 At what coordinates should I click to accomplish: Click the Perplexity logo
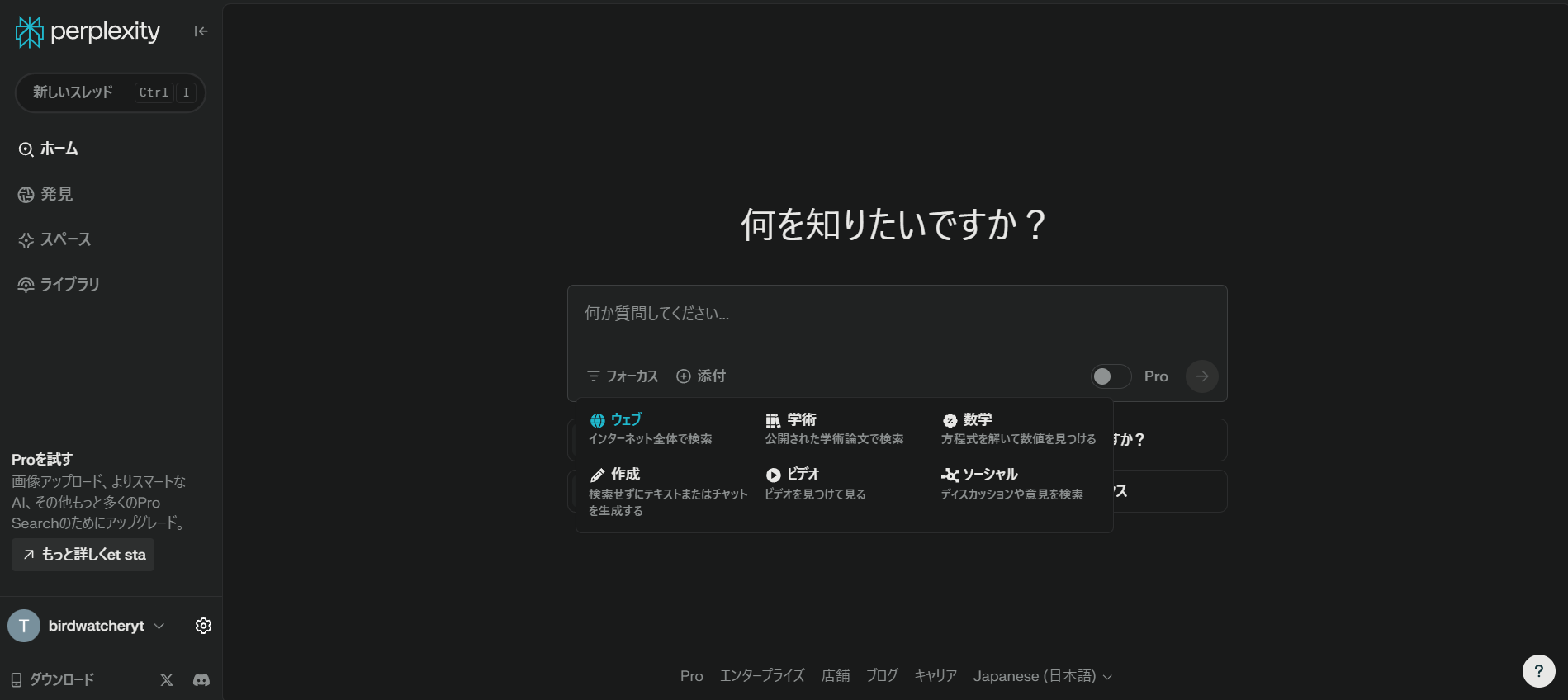pyautogui.click(x=88, y=31)
